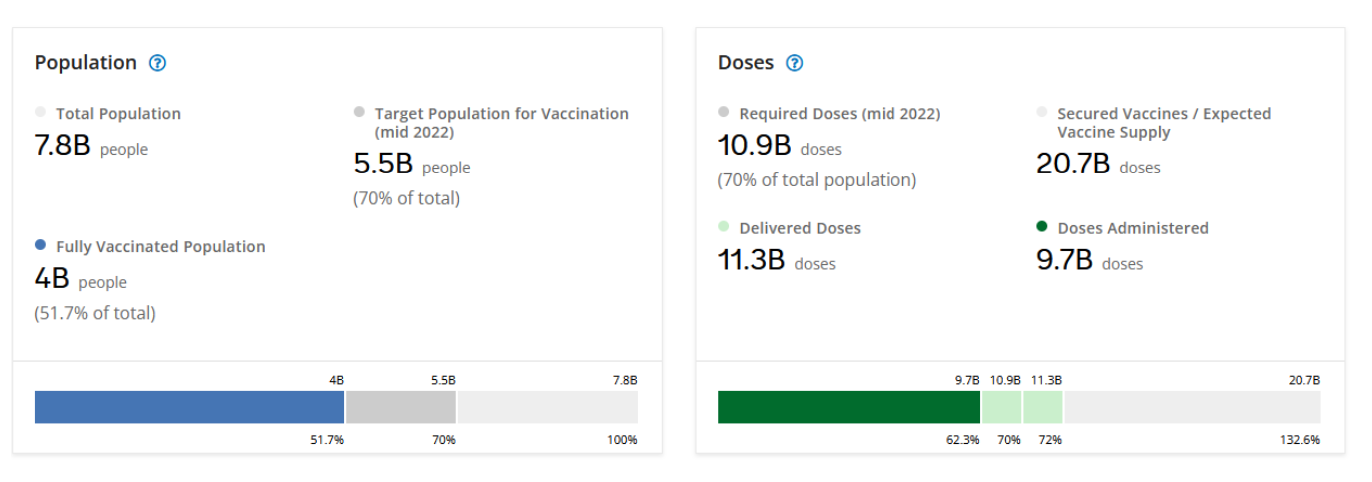Click the dark green doses administered bar

coord(848,407)
